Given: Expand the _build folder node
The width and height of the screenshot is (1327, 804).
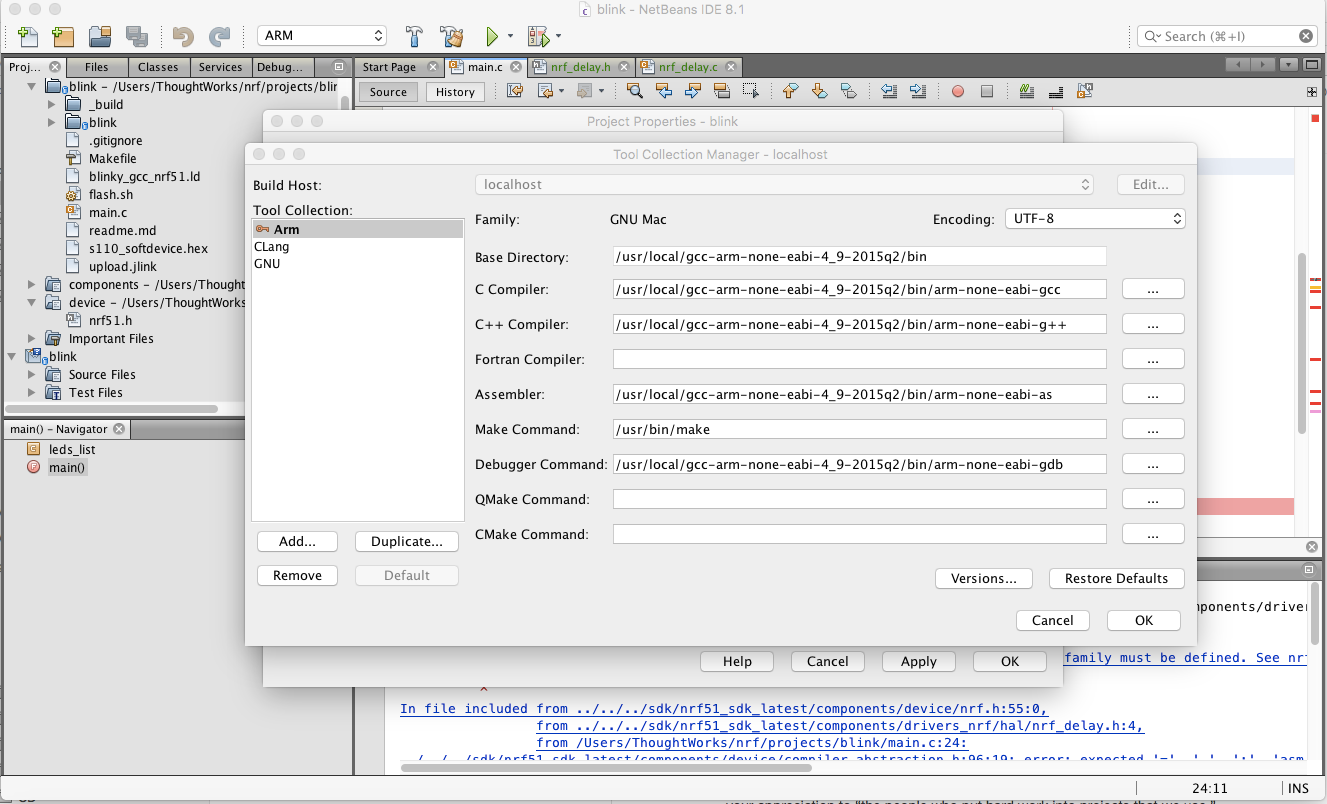Looking at the screenshot, I should pyautogui.click(x=53, y=104).
